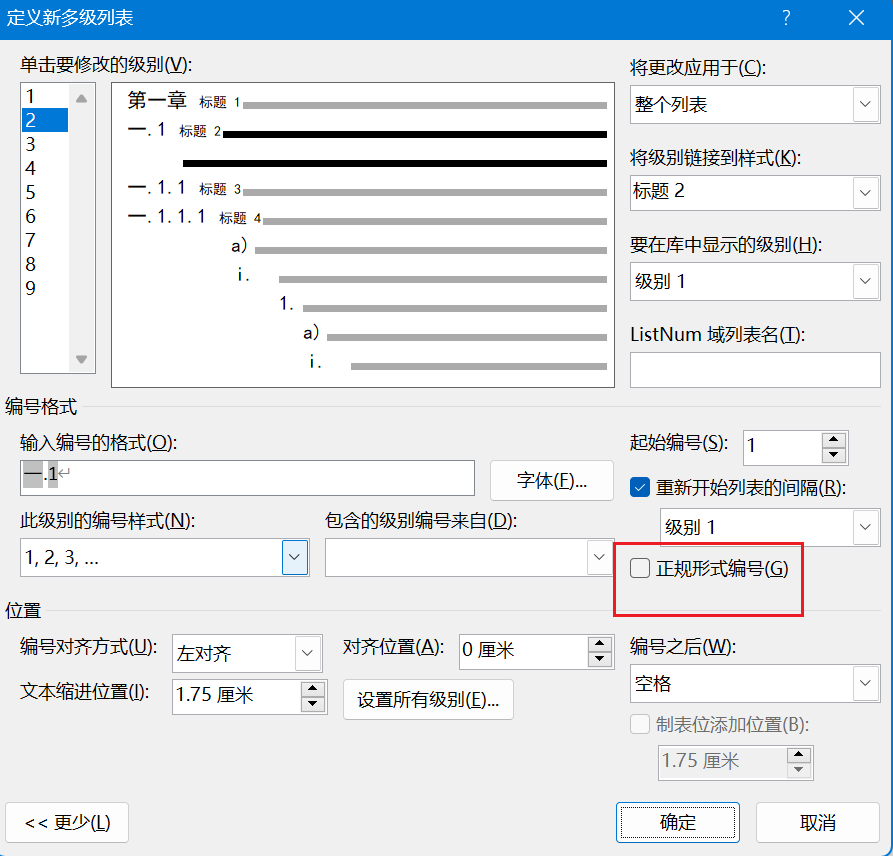The image size is (893, 856).
Task: Increase 对齐位置 using the up spinner arrow
Action: [x=599, y=643]
